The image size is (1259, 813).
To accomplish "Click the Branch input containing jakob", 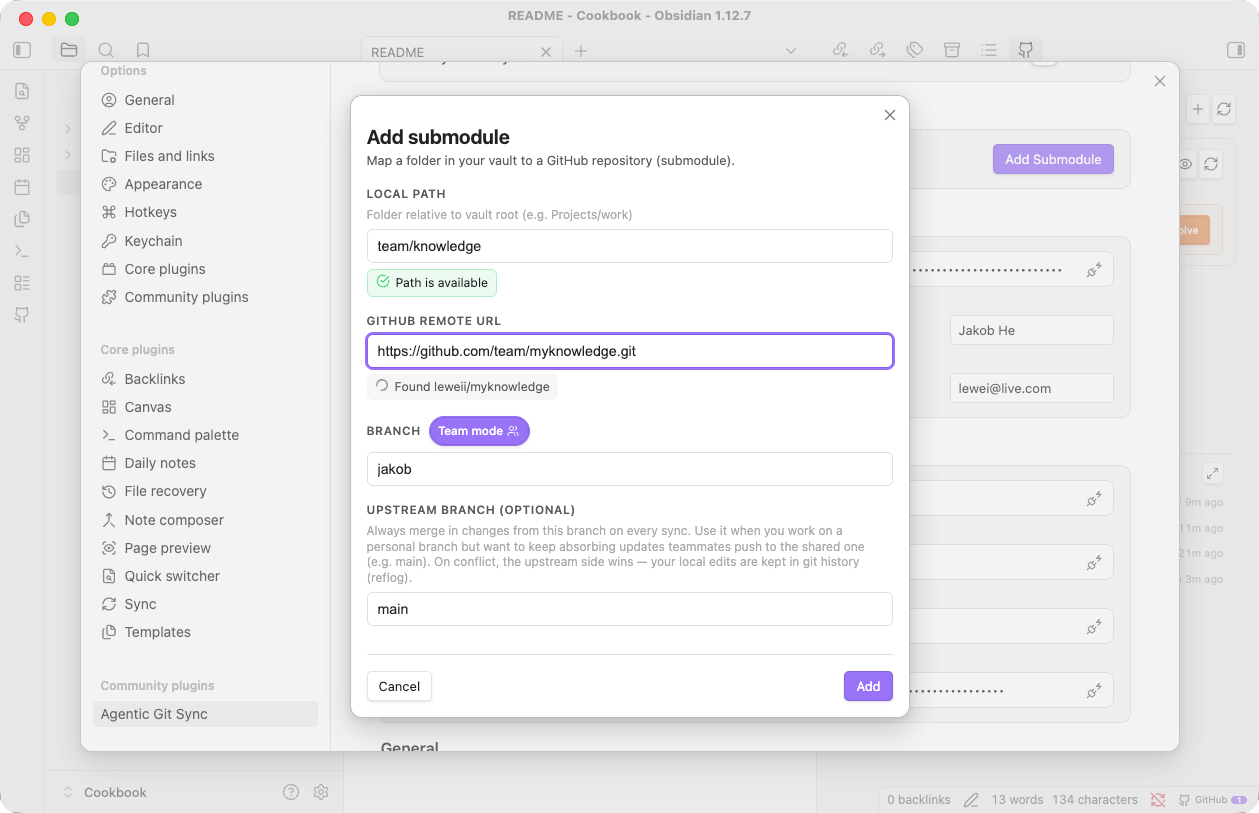I will pos(629,469).
